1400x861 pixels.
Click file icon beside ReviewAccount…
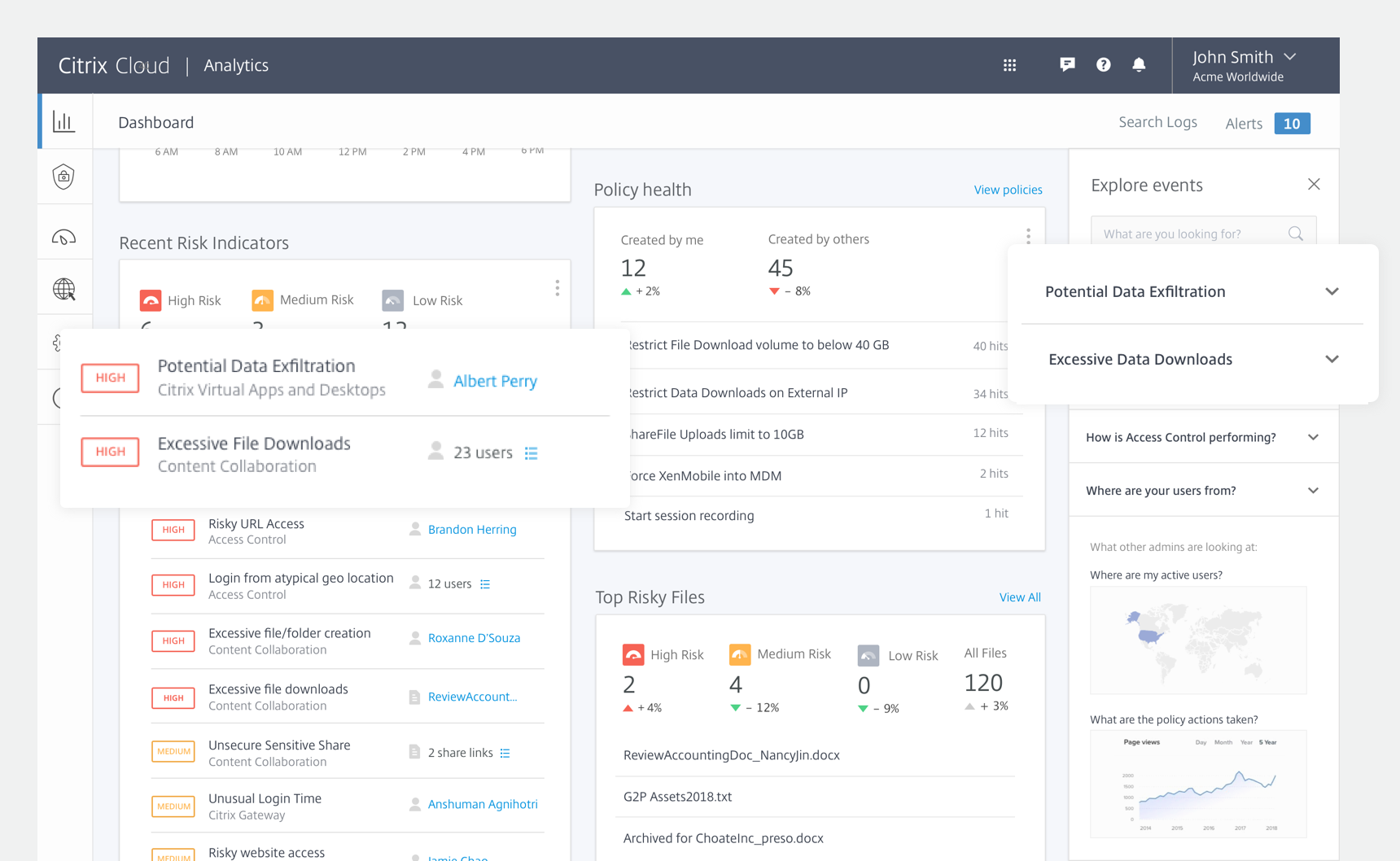414,697
